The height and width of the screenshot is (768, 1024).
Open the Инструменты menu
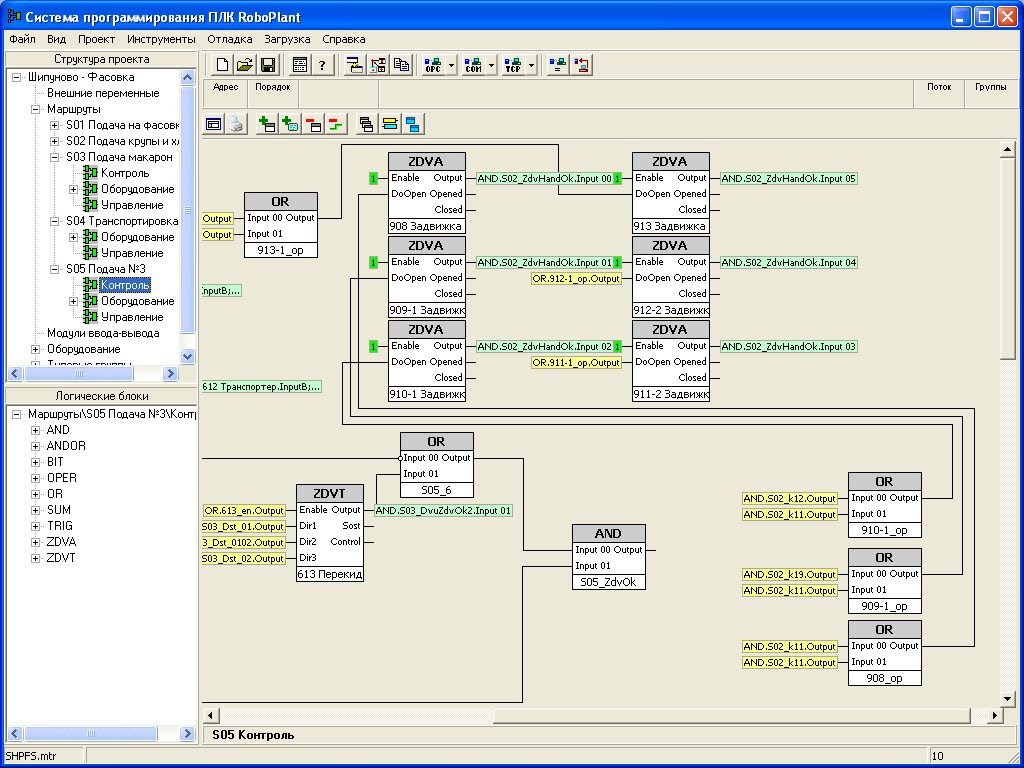pos(161,39)
